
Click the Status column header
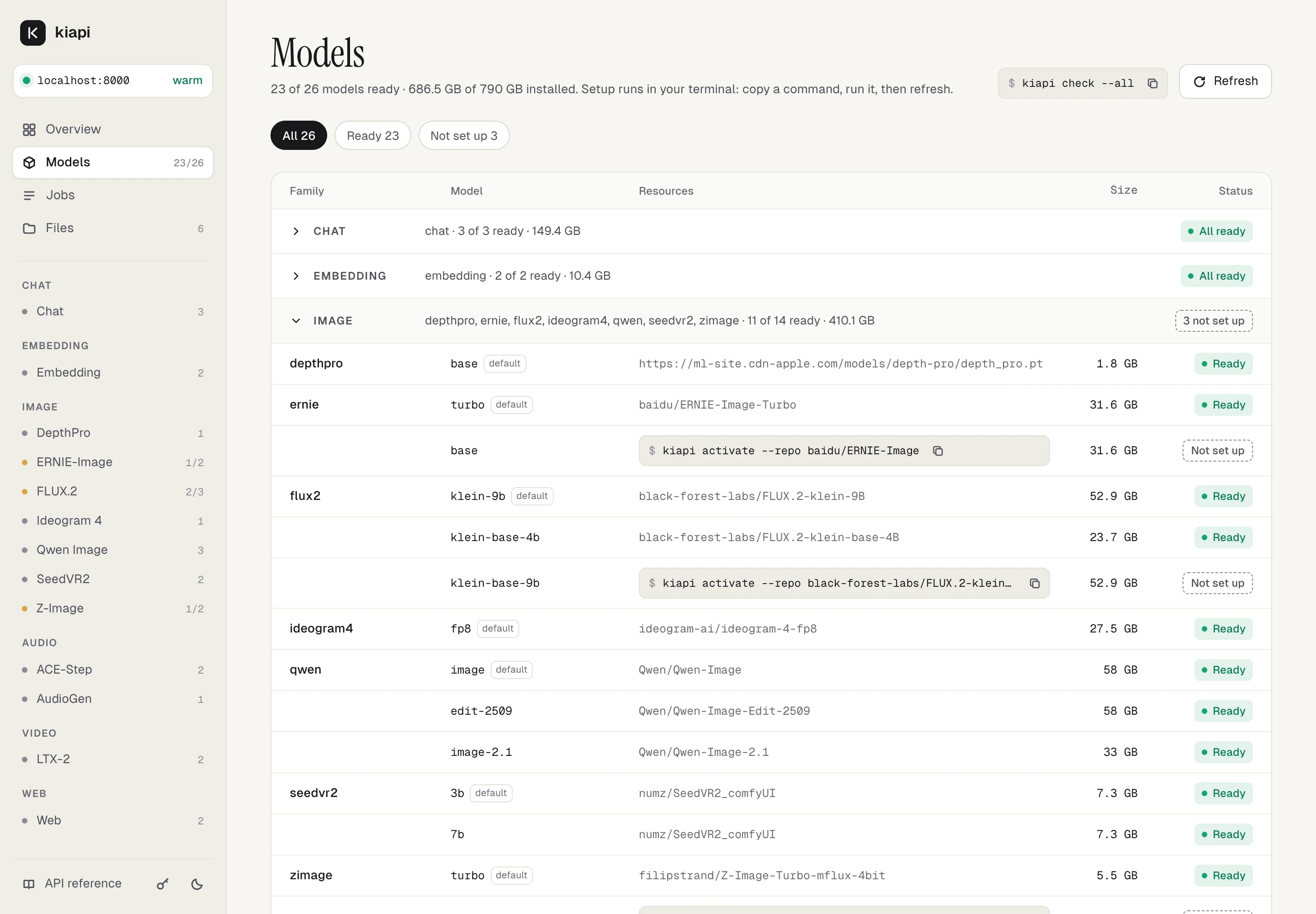point(1235,191)
